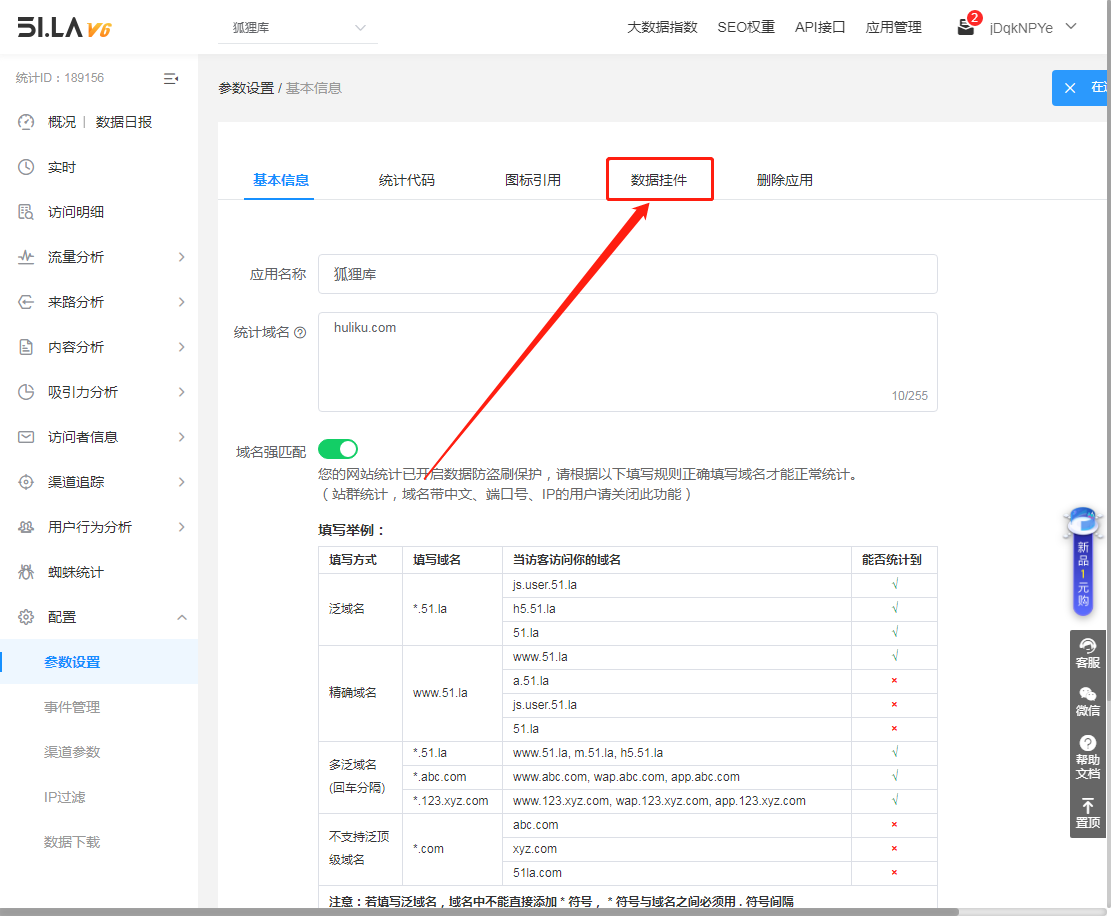Open 实时 real-time view in sidebar

61,167
